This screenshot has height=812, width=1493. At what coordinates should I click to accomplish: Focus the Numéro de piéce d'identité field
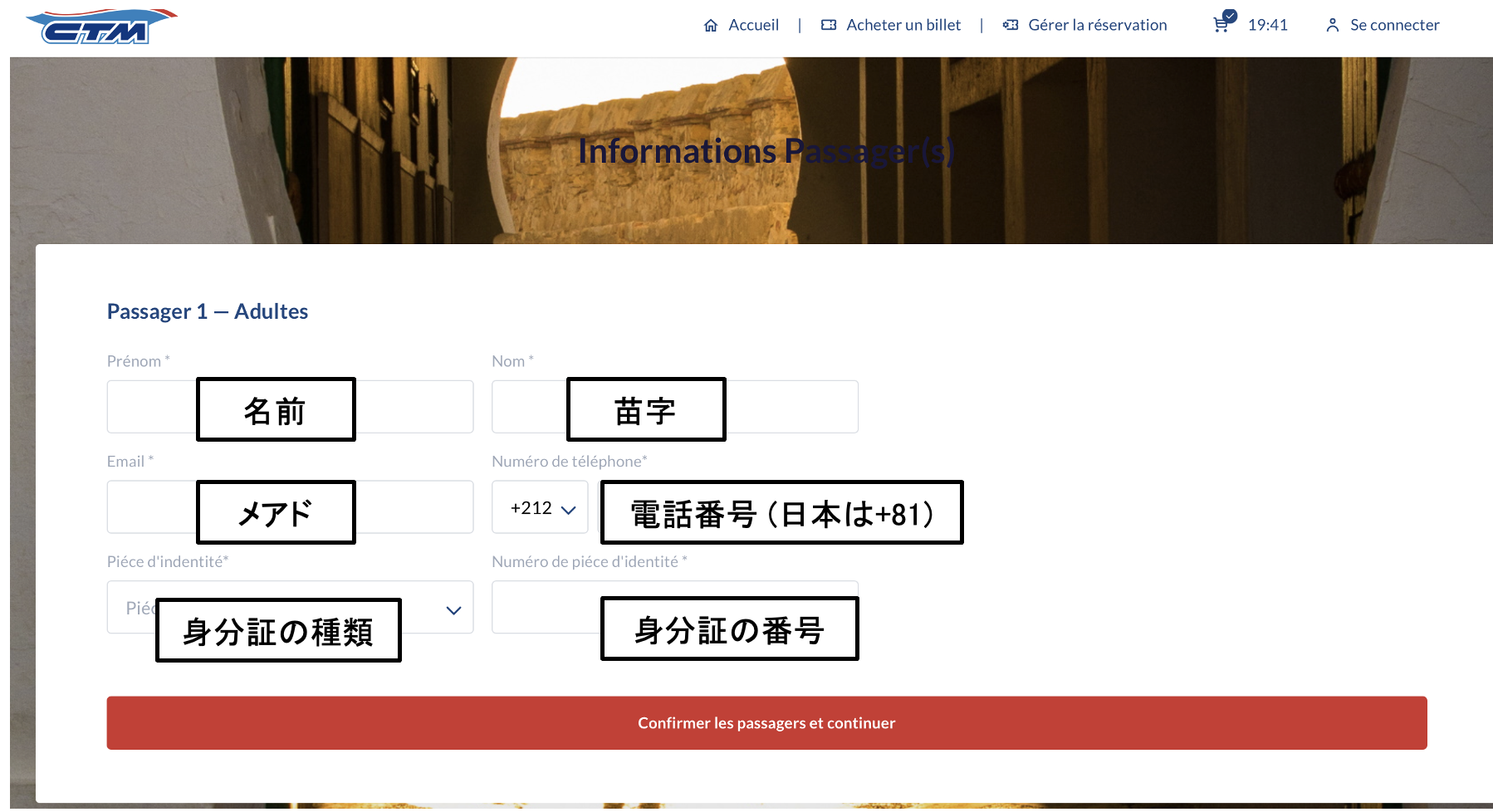(x=546, y=608)
